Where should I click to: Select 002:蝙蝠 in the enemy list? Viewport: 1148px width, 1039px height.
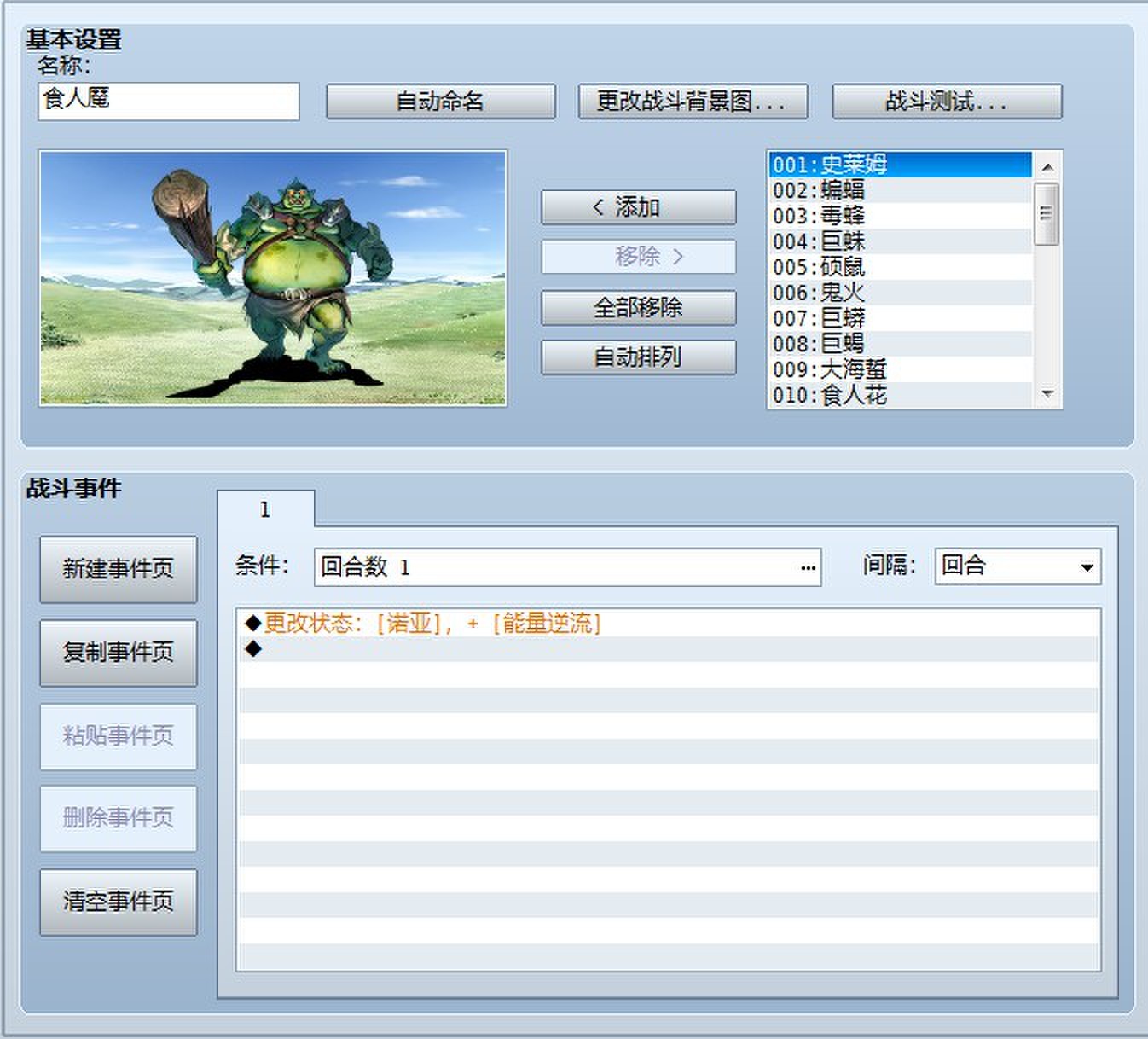pyautogui.click(x=900, y=189)
